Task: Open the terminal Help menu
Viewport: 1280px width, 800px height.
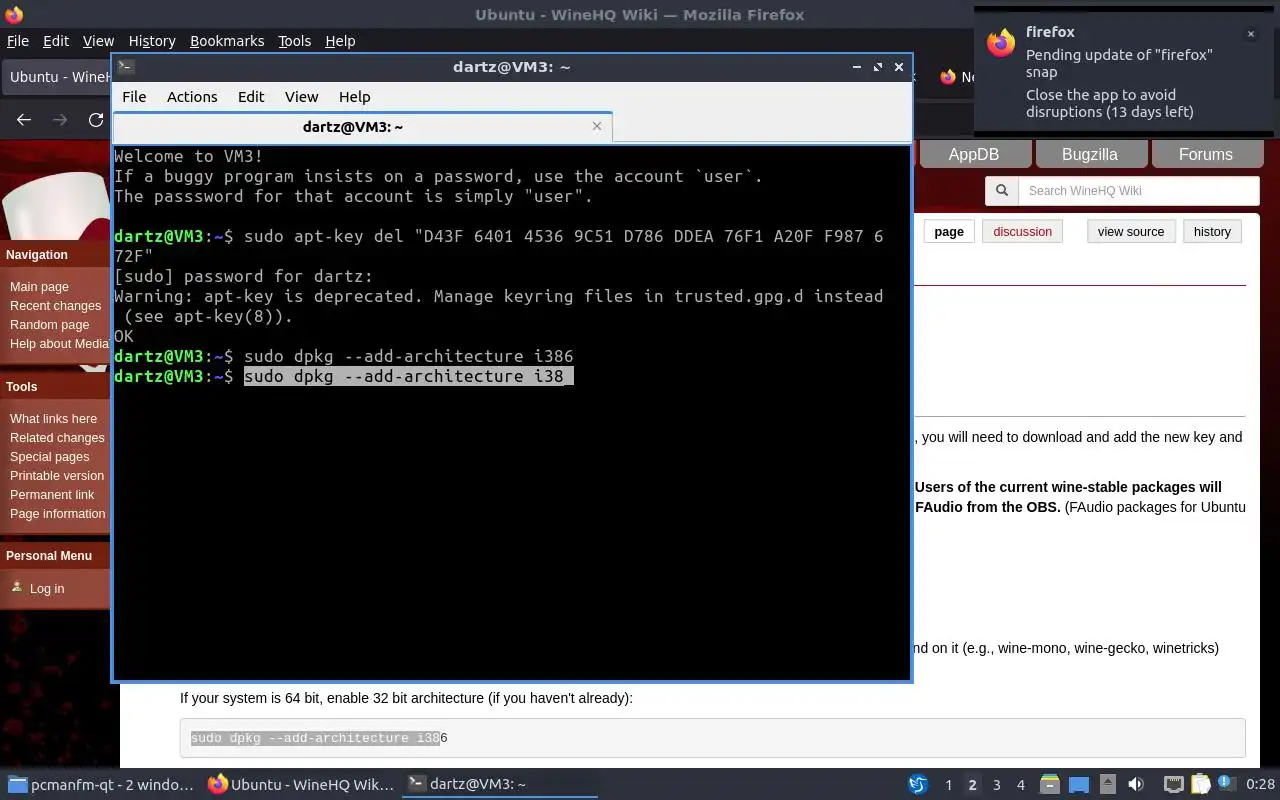Action: click(355, 97)
